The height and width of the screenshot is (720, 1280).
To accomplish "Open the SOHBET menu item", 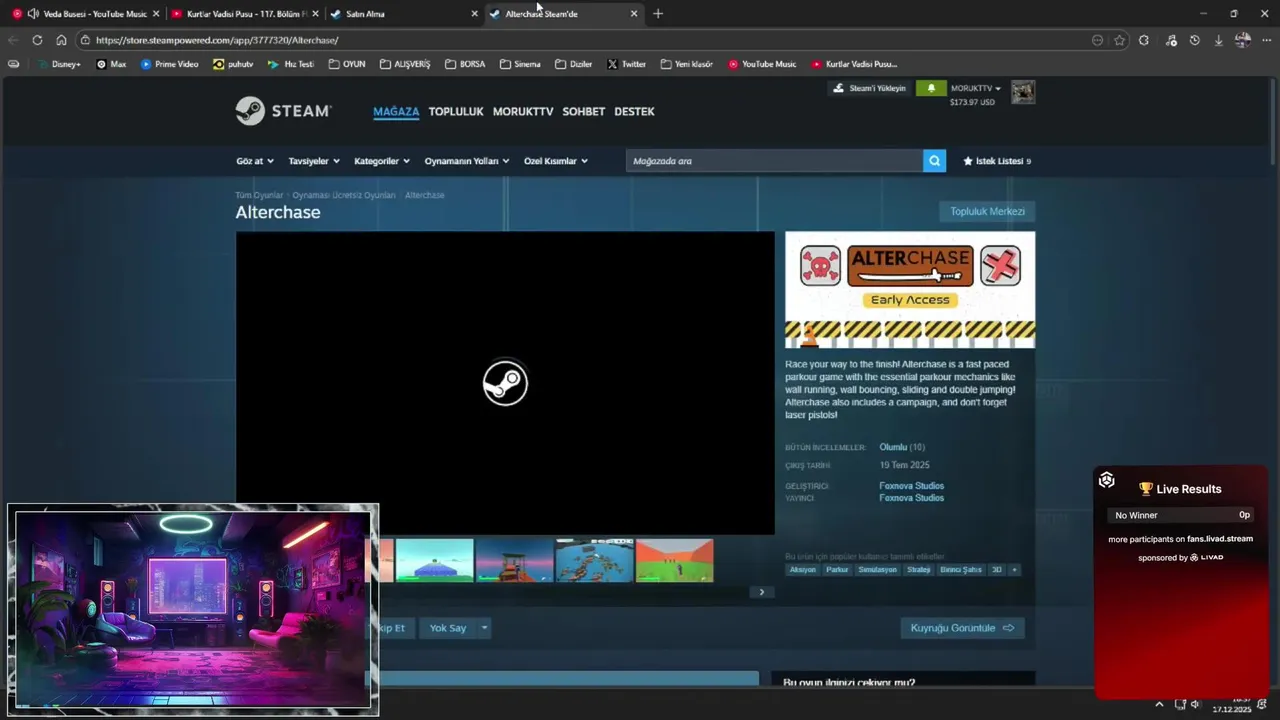I will pos(584,111).
